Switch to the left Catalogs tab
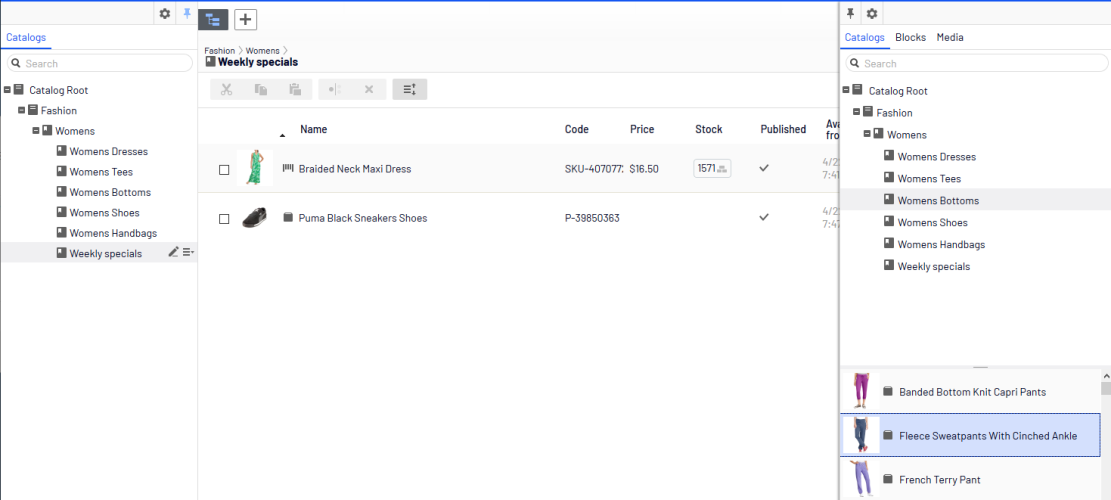The image size is (1111, 500). [x=26, y=37]
